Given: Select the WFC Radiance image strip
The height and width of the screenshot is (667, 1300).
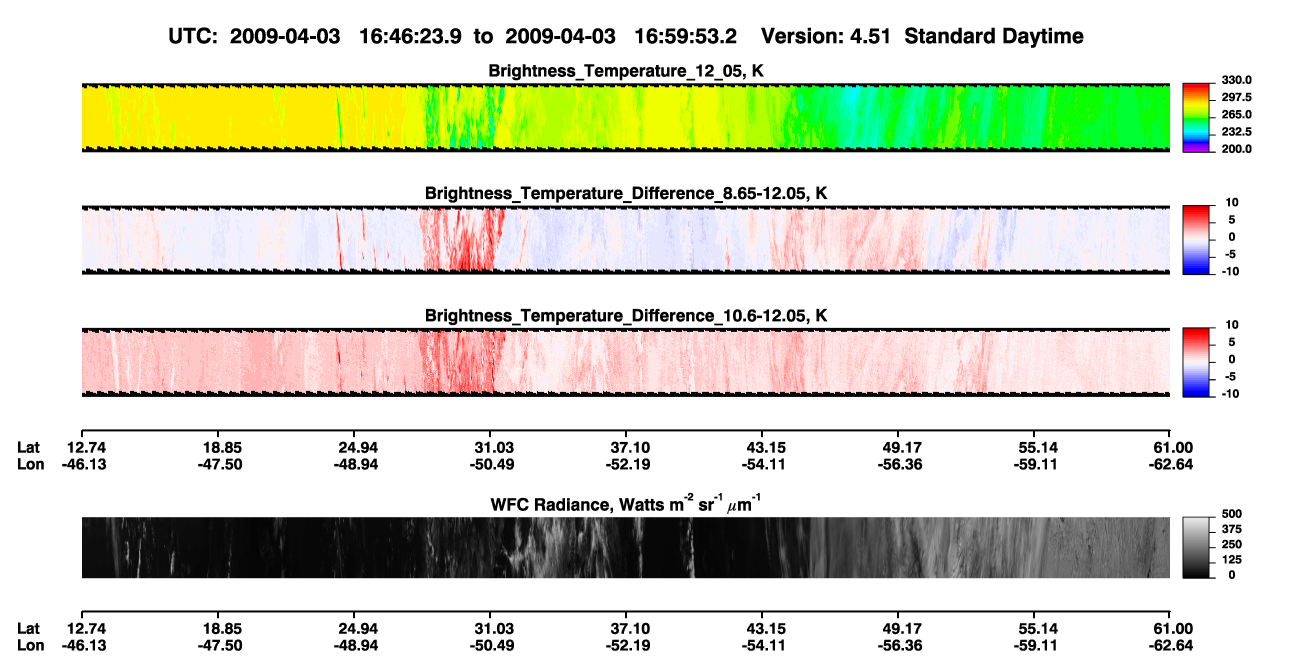Looking at the screenshot, I should 625,547.
